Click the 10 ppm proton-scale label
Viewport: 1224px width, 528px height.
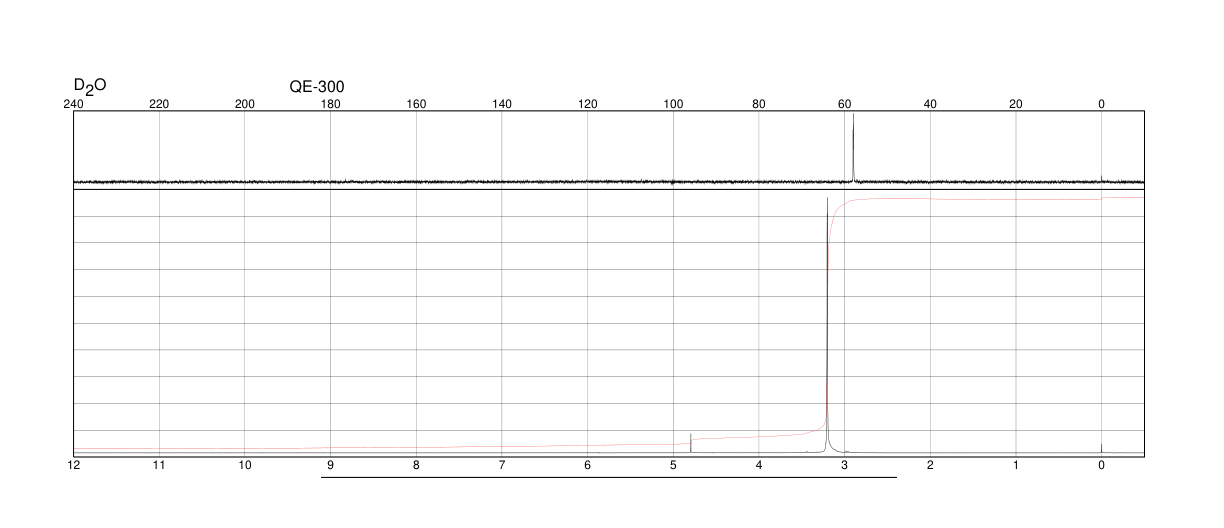tap(245, 466)
